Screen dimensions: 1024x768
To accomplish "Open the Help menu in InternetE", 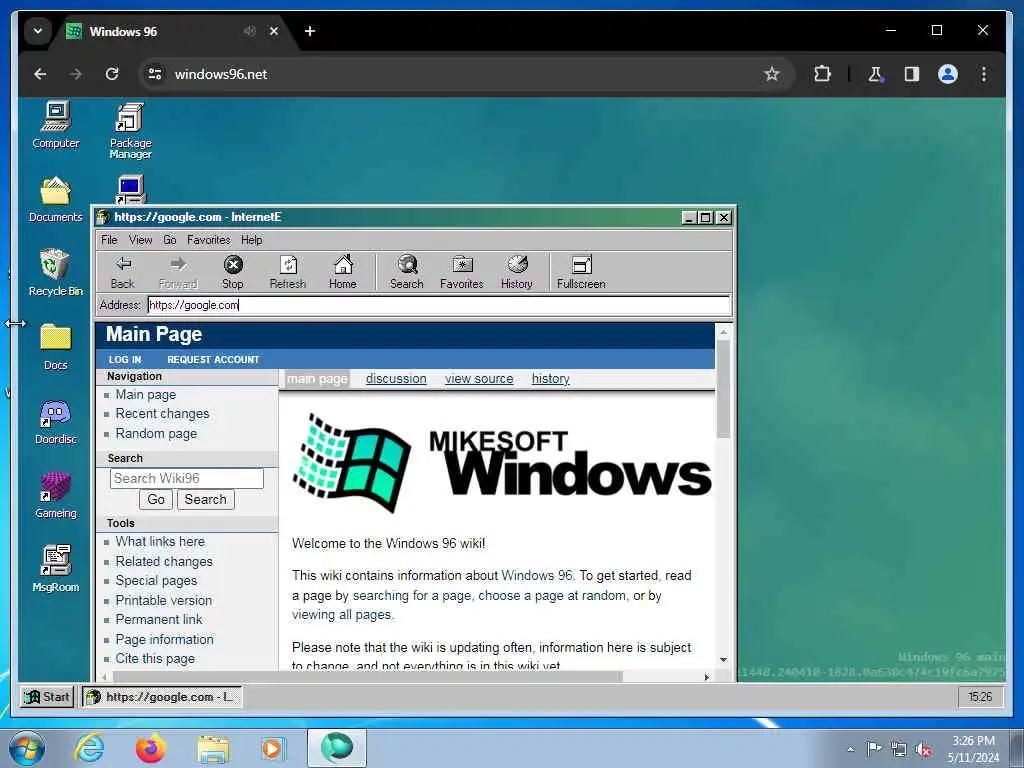I will [251, 240].
